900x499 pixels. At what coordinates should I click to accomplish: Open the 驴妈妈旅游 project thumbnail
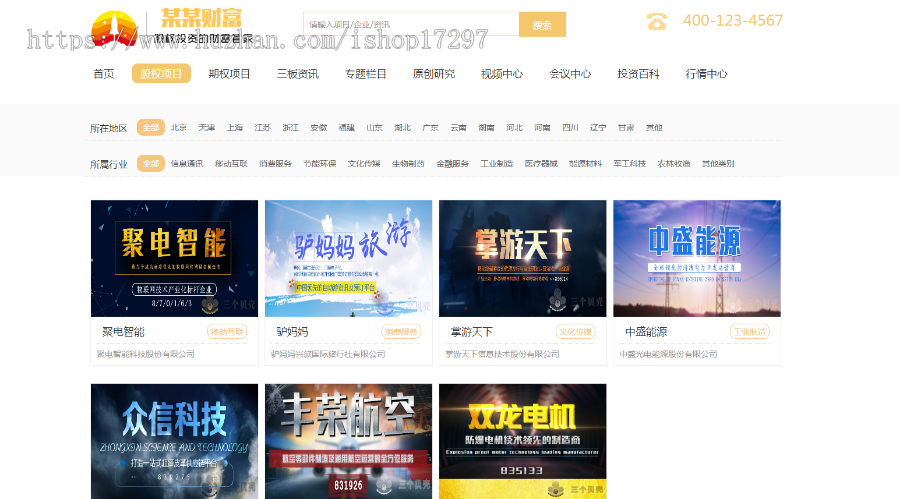pyautogui.click(x=348, y=258)
